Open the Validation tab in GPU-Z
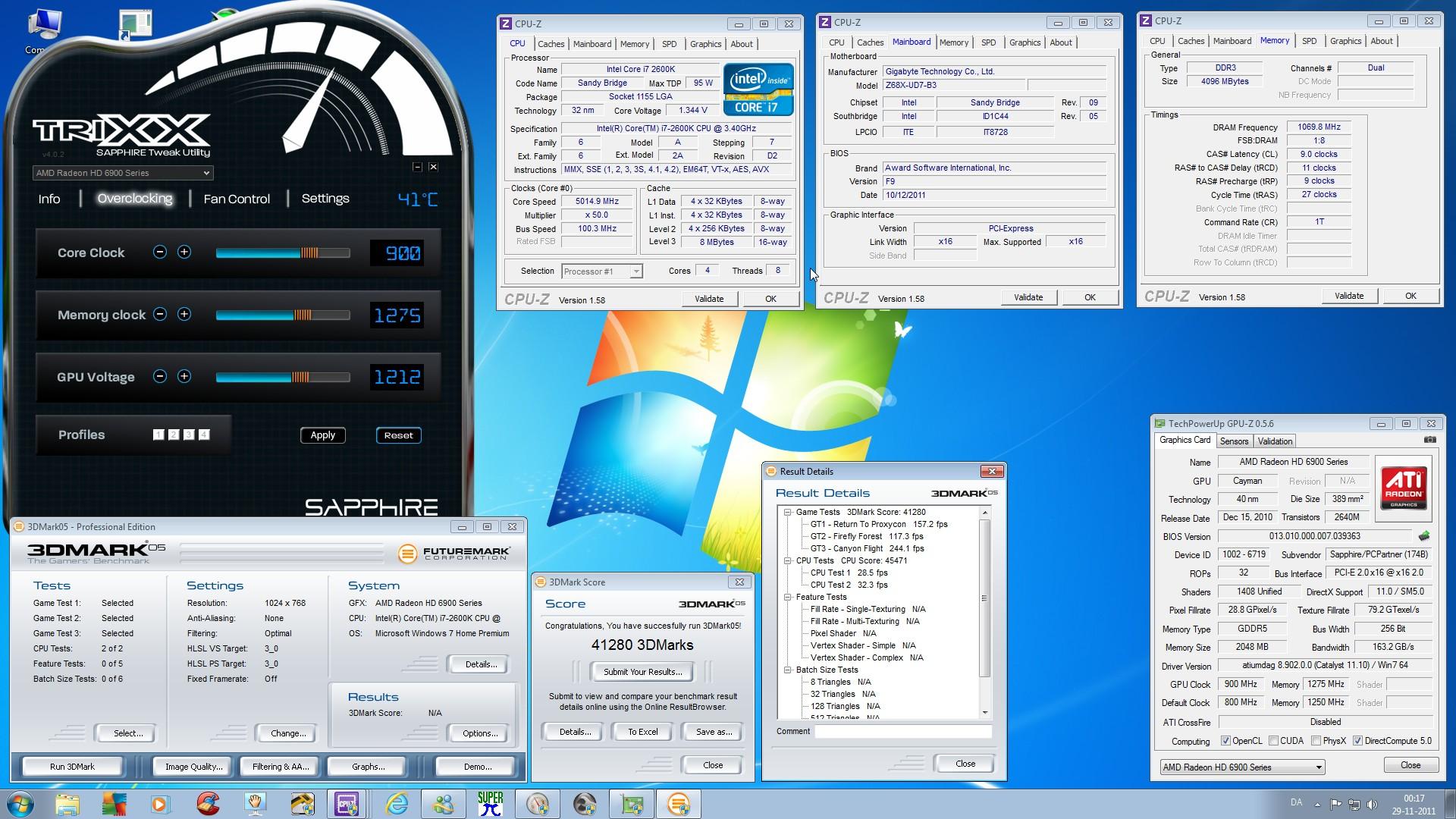This screenshot has width=1456, height=819. pyautogui.click(x=1275, y=441)
